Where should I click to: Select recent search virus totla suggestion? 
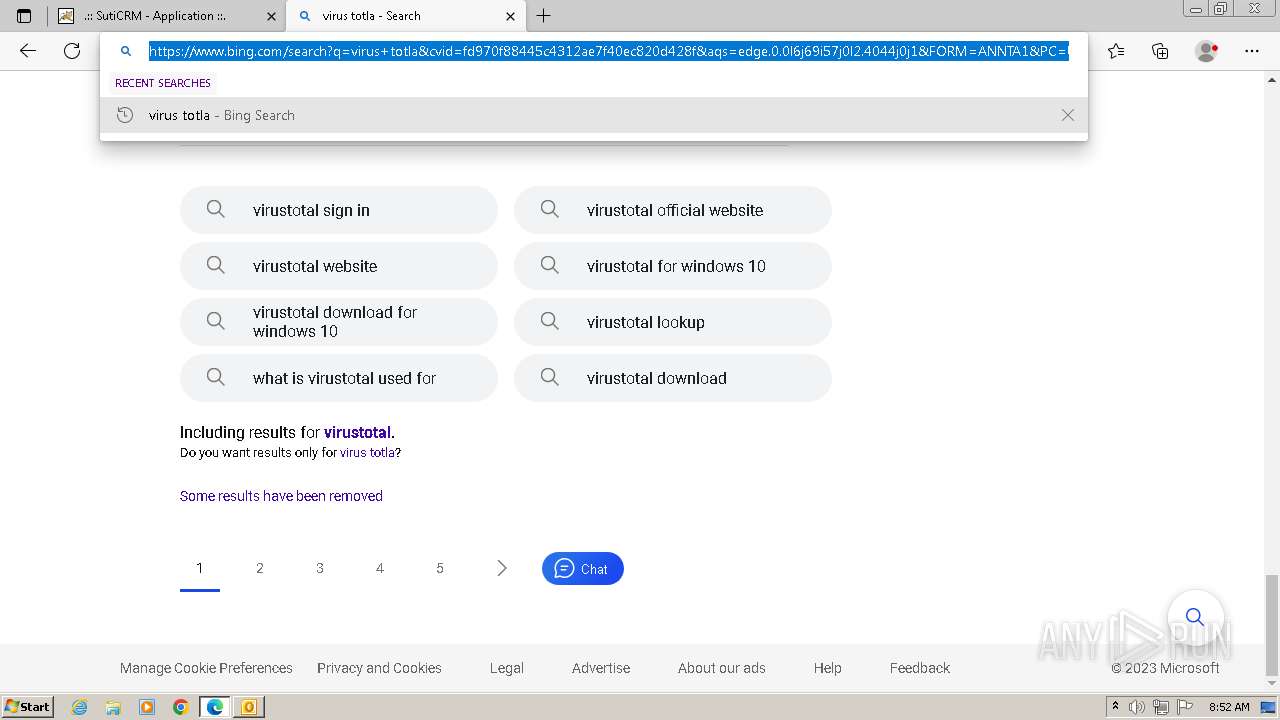pyautogui.click(x=594, y=115)
